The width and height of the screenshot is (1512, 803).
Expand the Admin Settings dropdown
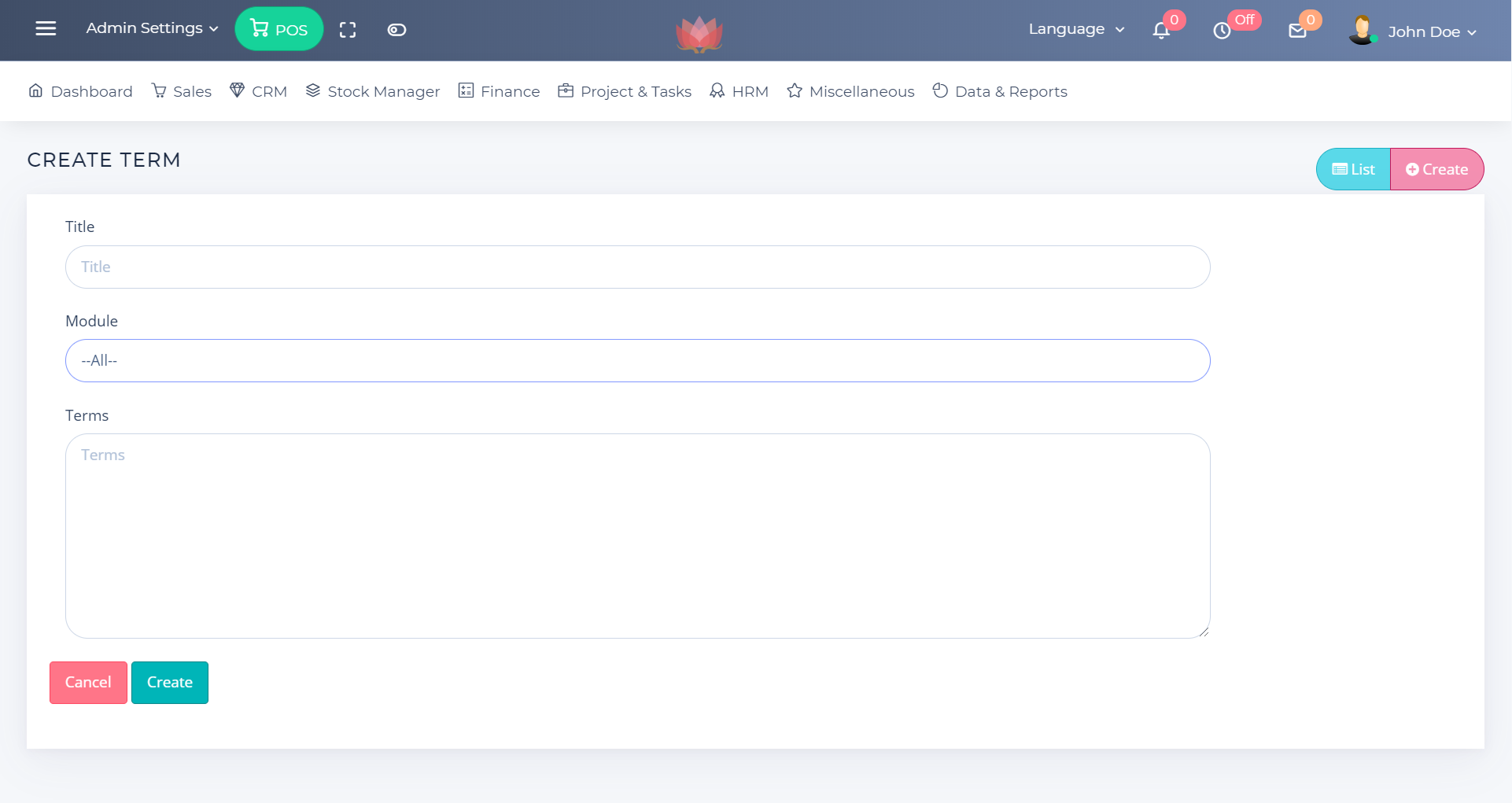[152, 28]
